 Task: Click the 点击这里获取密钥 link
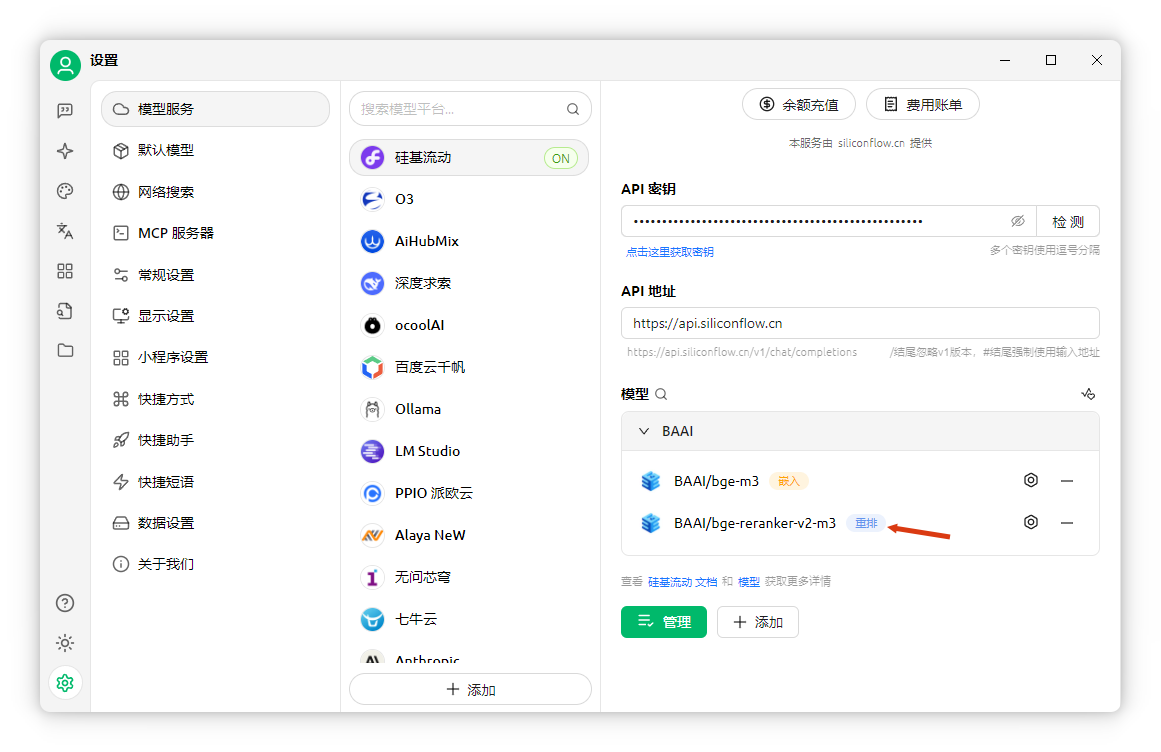point(670,252)
